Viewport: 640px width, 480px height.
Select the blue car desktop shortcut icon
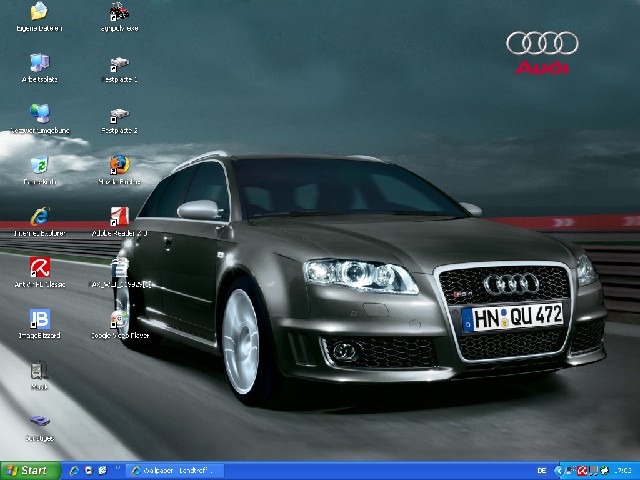click(x=39, y=423)
